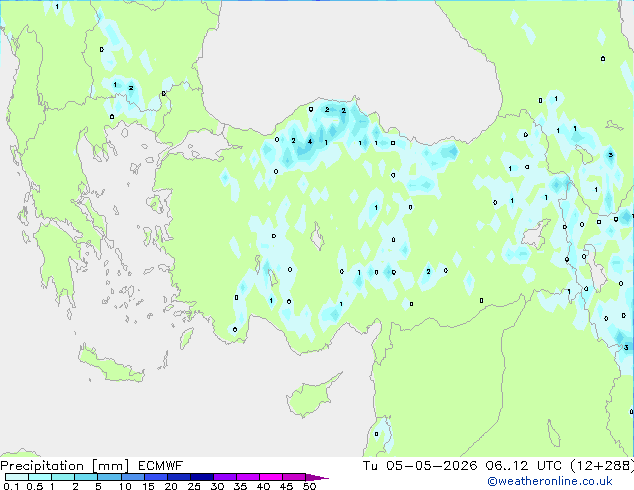Click the legend label '30'
This screenshot has width=634, height=490.
[217, 486]
